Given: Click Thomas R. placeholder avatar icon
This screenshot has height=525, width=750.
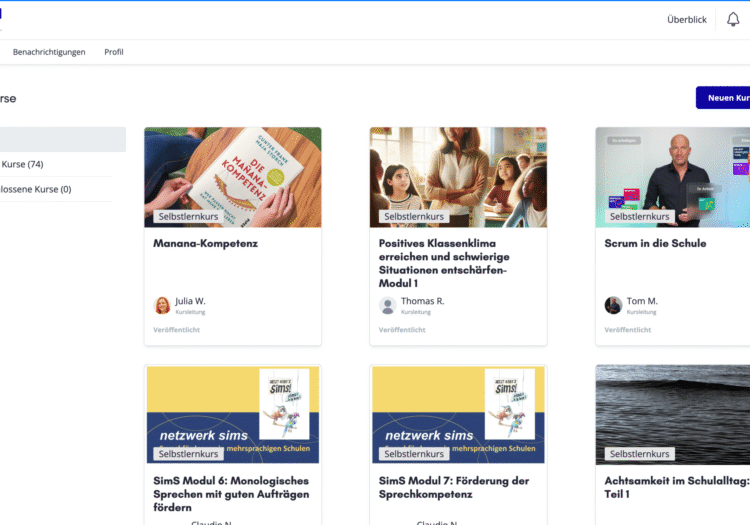Looking at the screenshot, I should pos(387,305).
